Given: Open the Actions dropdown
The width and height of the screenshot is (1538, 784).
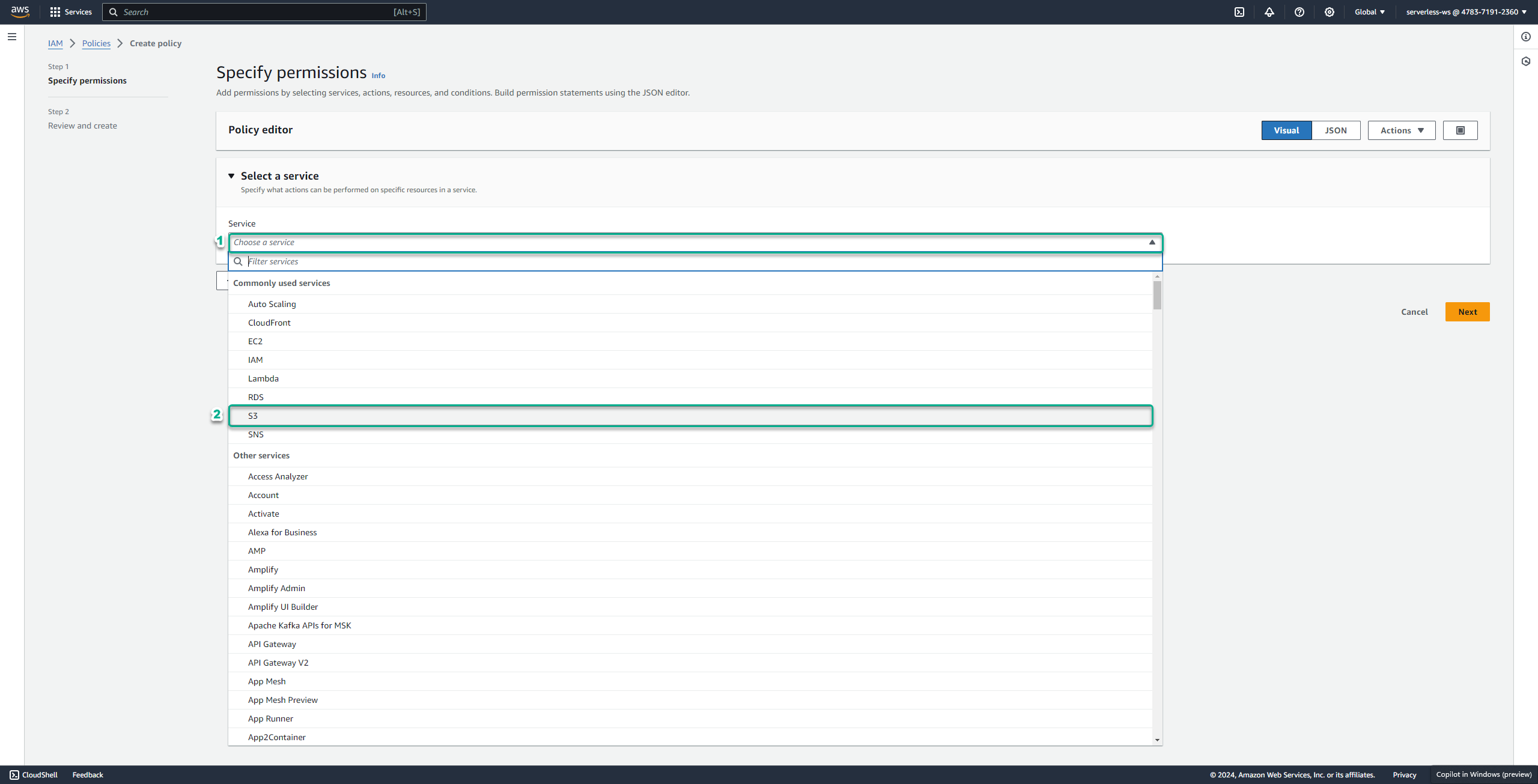Looking at the screenshot, I should click(1402, 130).
